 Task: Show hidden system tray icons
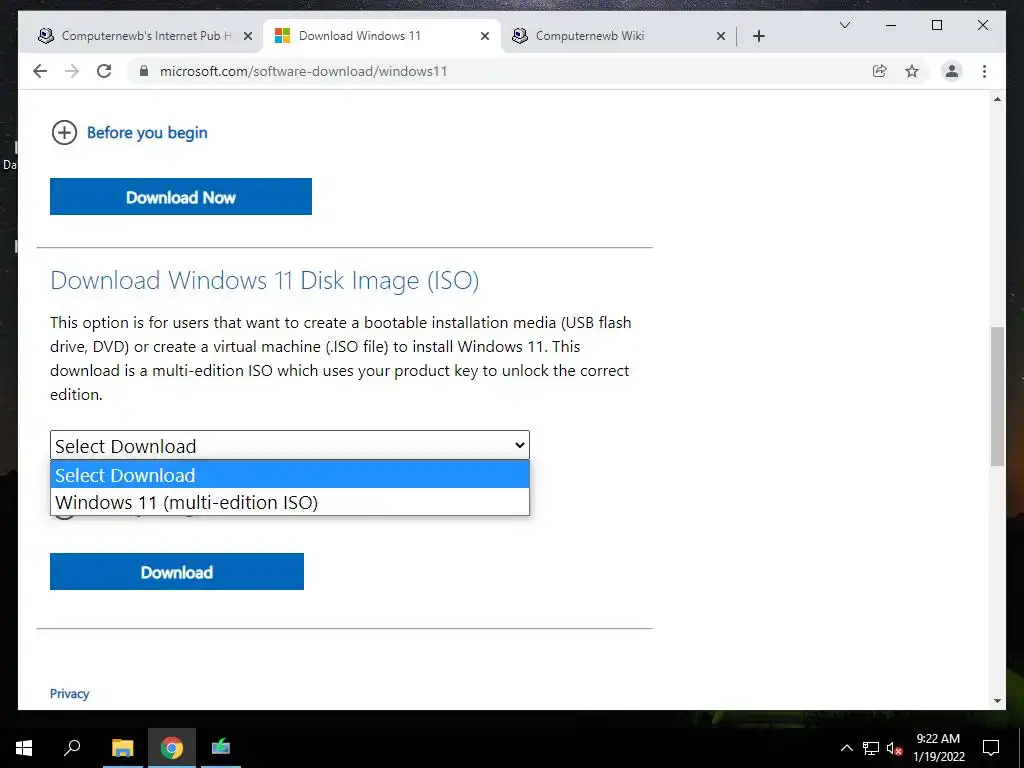click(x=846, y=748)
